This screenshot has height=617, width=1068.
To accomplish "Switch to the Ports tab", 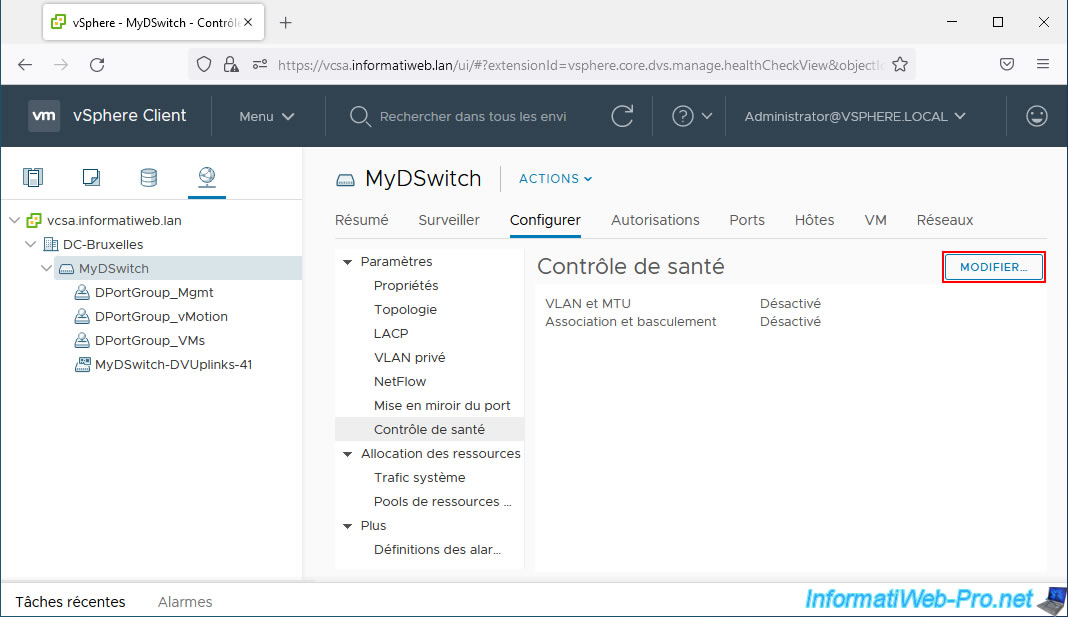I will [747, 220].
